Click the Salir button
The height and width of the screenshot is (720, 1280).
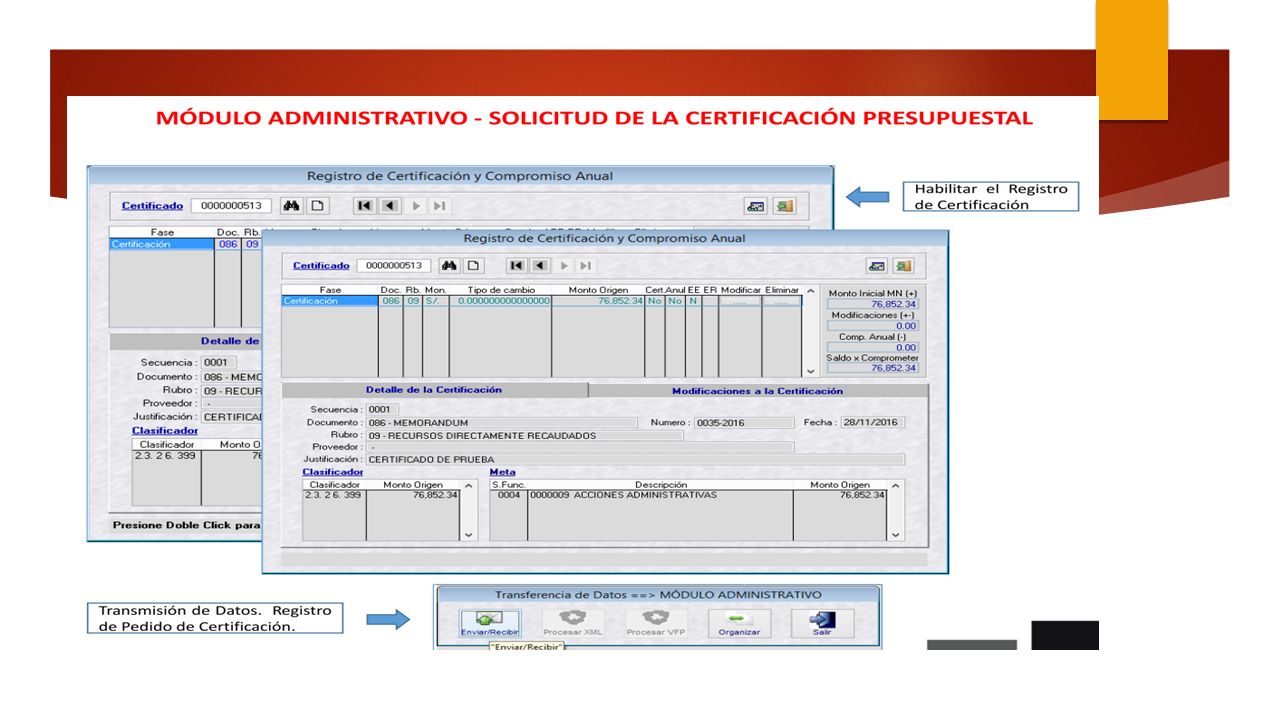pyautogui.click(x=822, y=623)
